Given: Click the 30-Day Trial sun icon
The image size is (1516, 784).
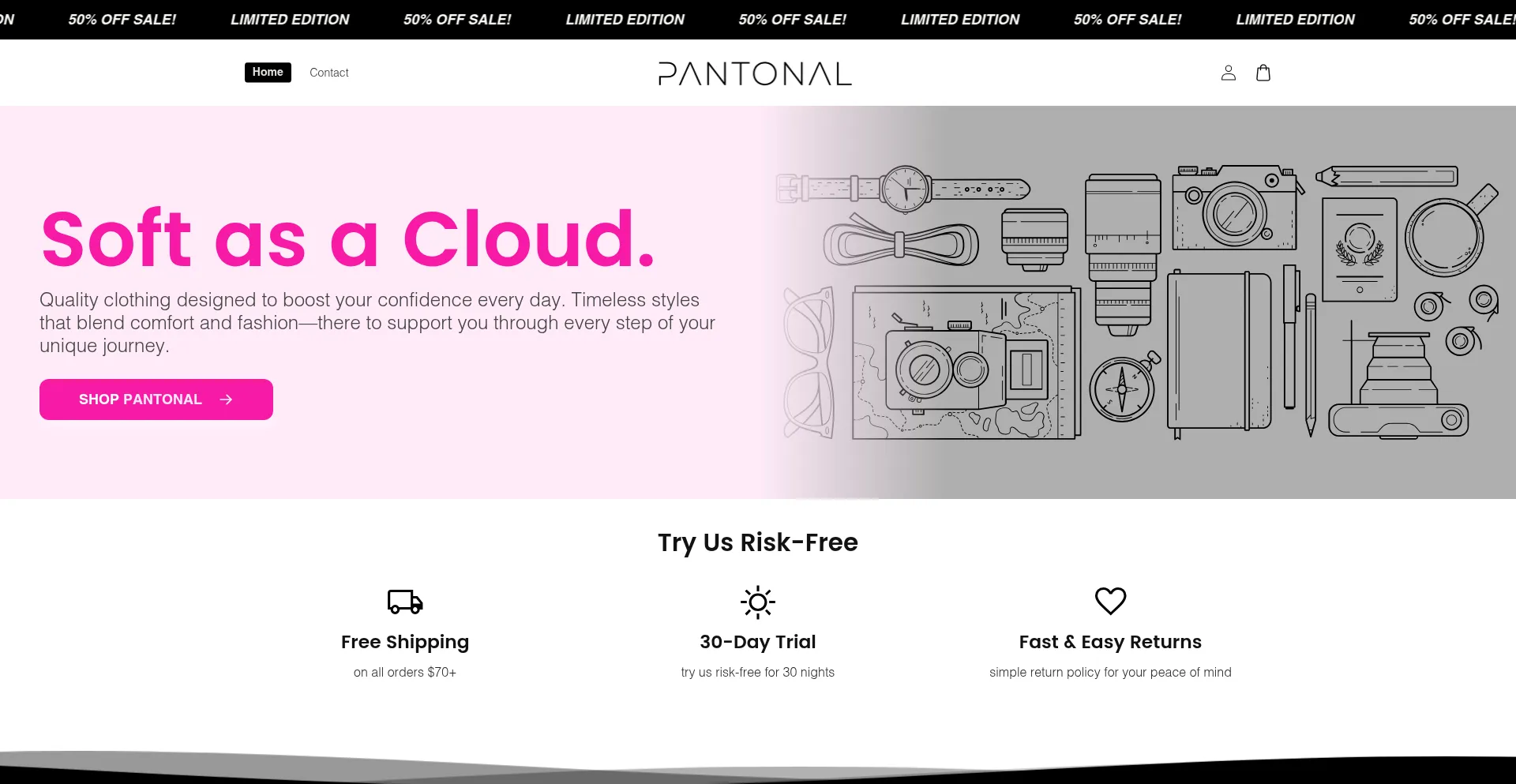Looking at the screenshot, I should point(758,602).
